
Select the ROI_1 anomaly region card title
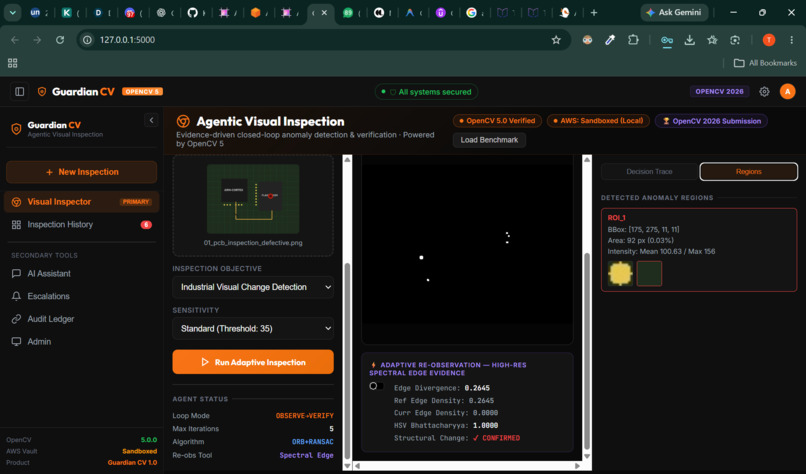pyautogui.click(x=616, y=217)
